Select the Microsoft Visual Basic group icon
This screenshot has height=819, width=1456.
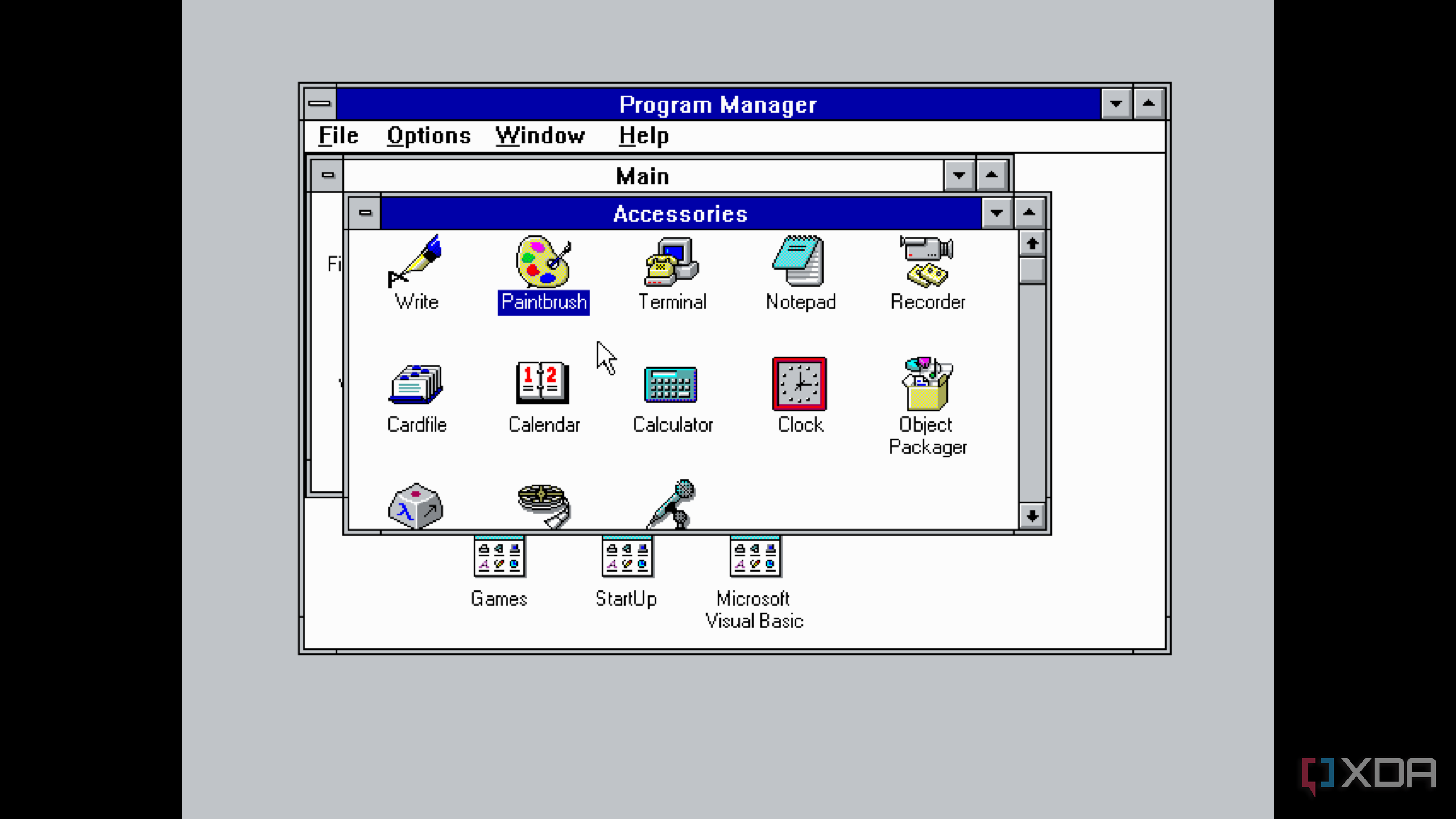755,556
